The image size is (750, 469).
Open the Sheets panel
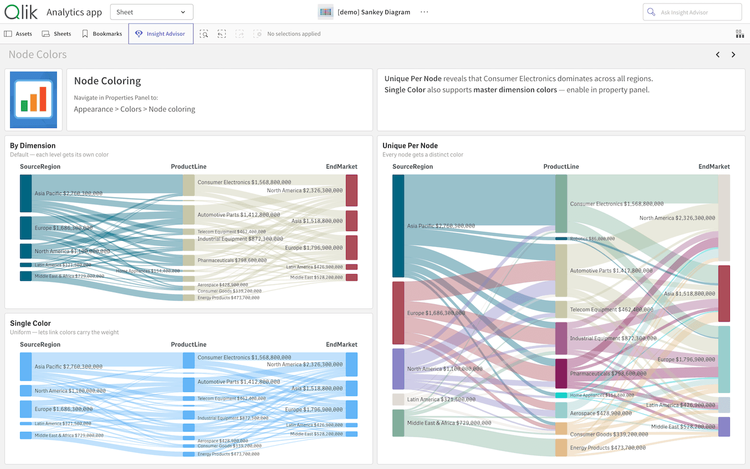pyautogui.click(x=56, y=34)
